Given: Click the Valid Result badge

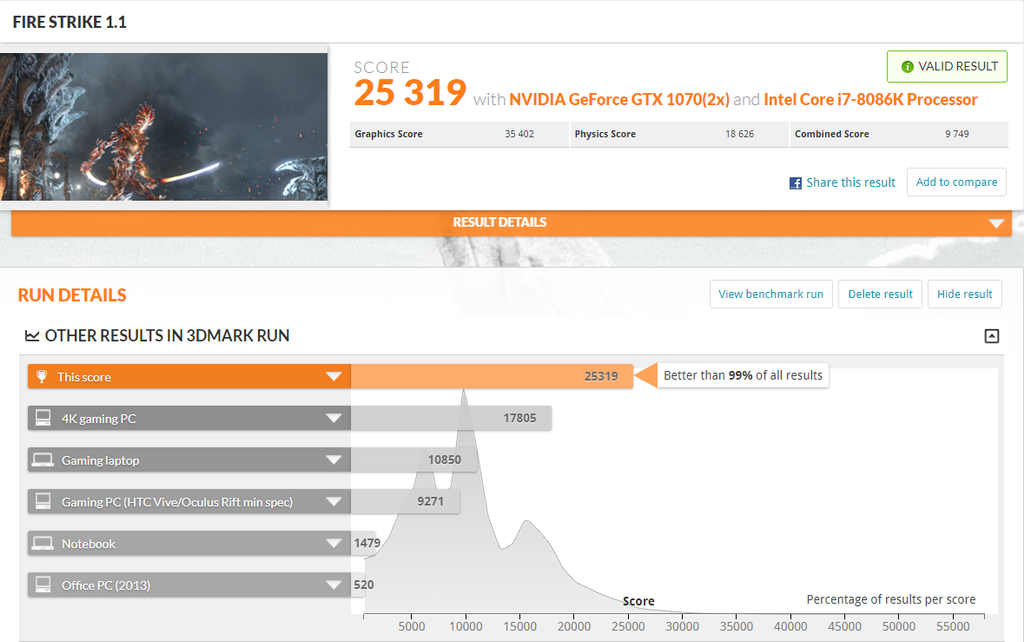Looking at the screenshot, I should tap(947, 67).
